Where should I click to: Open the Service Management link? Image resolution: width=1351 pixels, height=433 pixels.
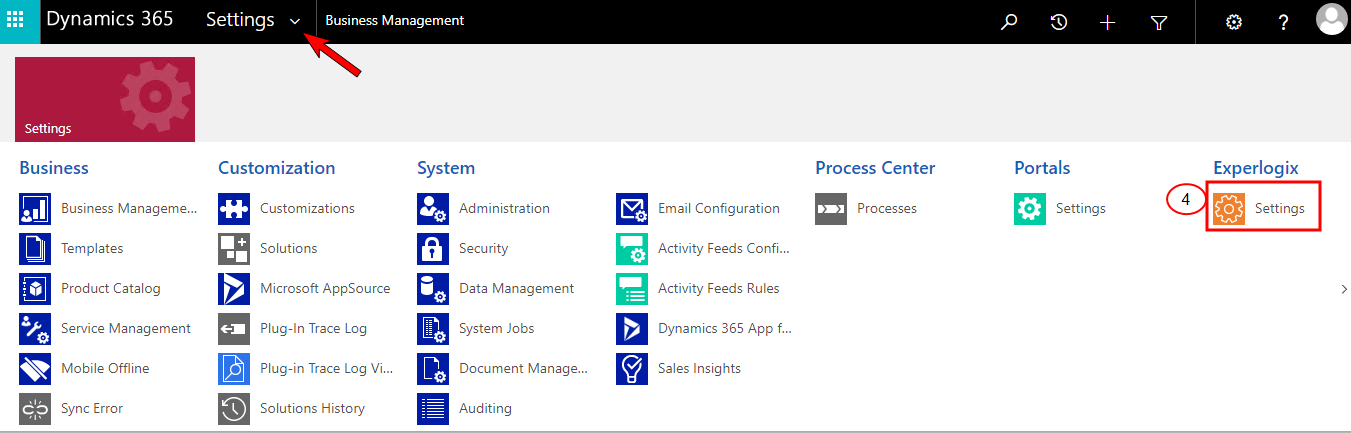click(x=126, y=329)
